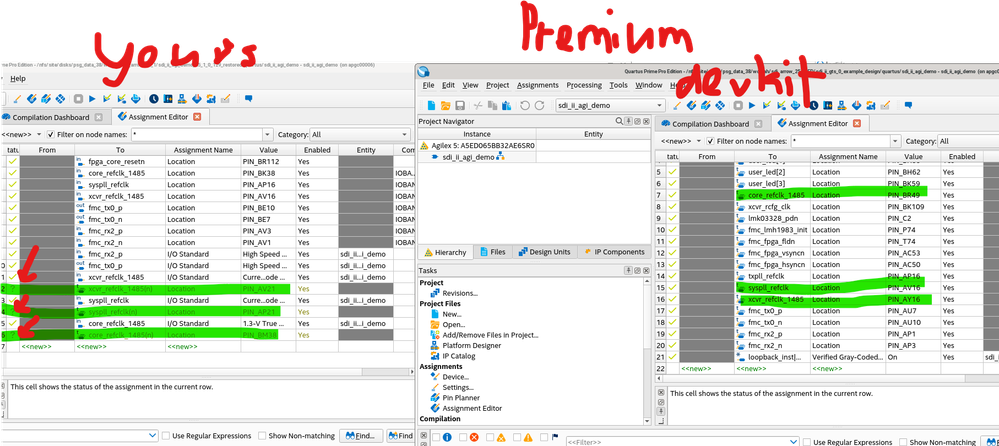Toggle info messages filter checkbox
Screen dimensions: 999x446
[436, 438]
